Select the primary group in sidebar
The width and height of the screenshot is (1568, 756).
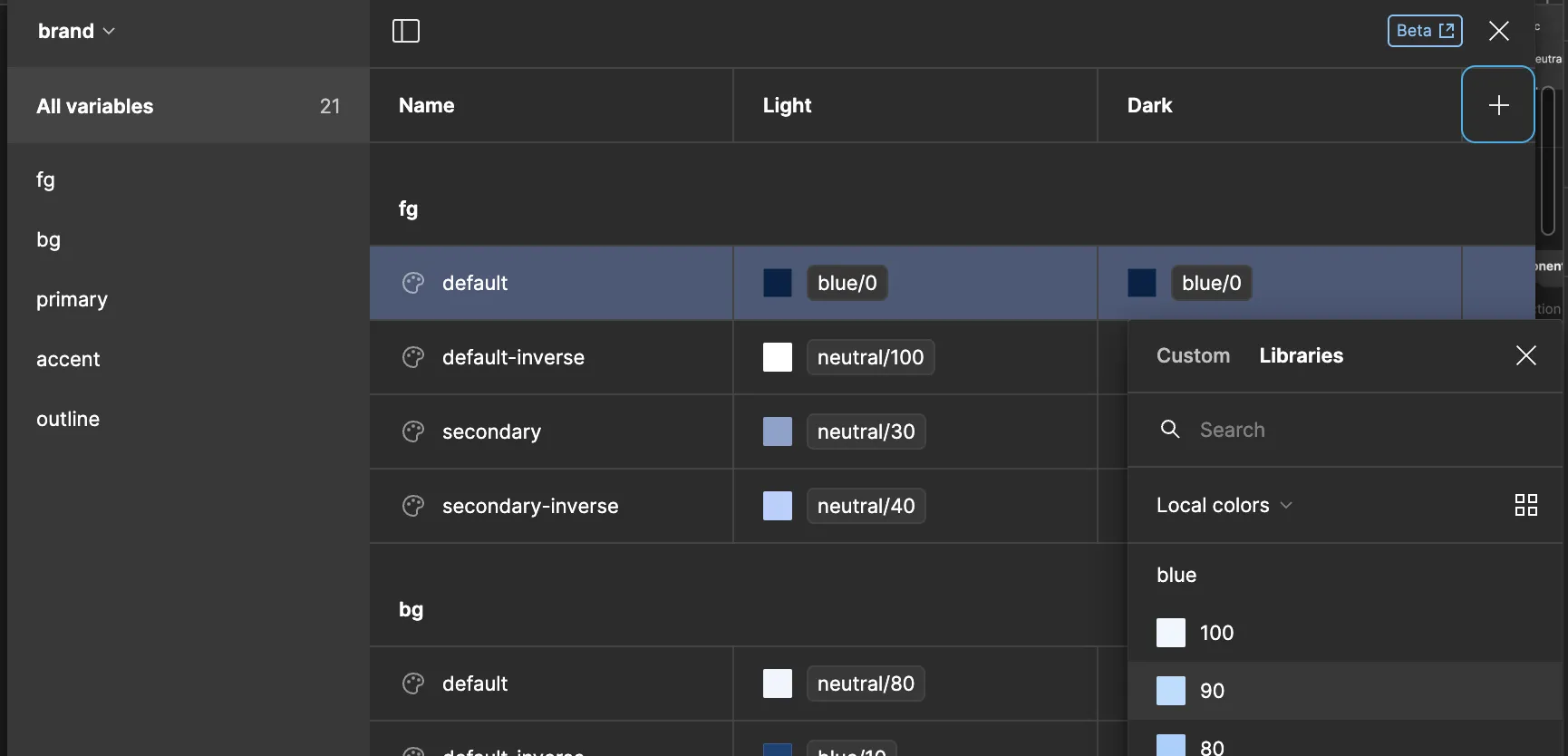(x=72, y=299)
